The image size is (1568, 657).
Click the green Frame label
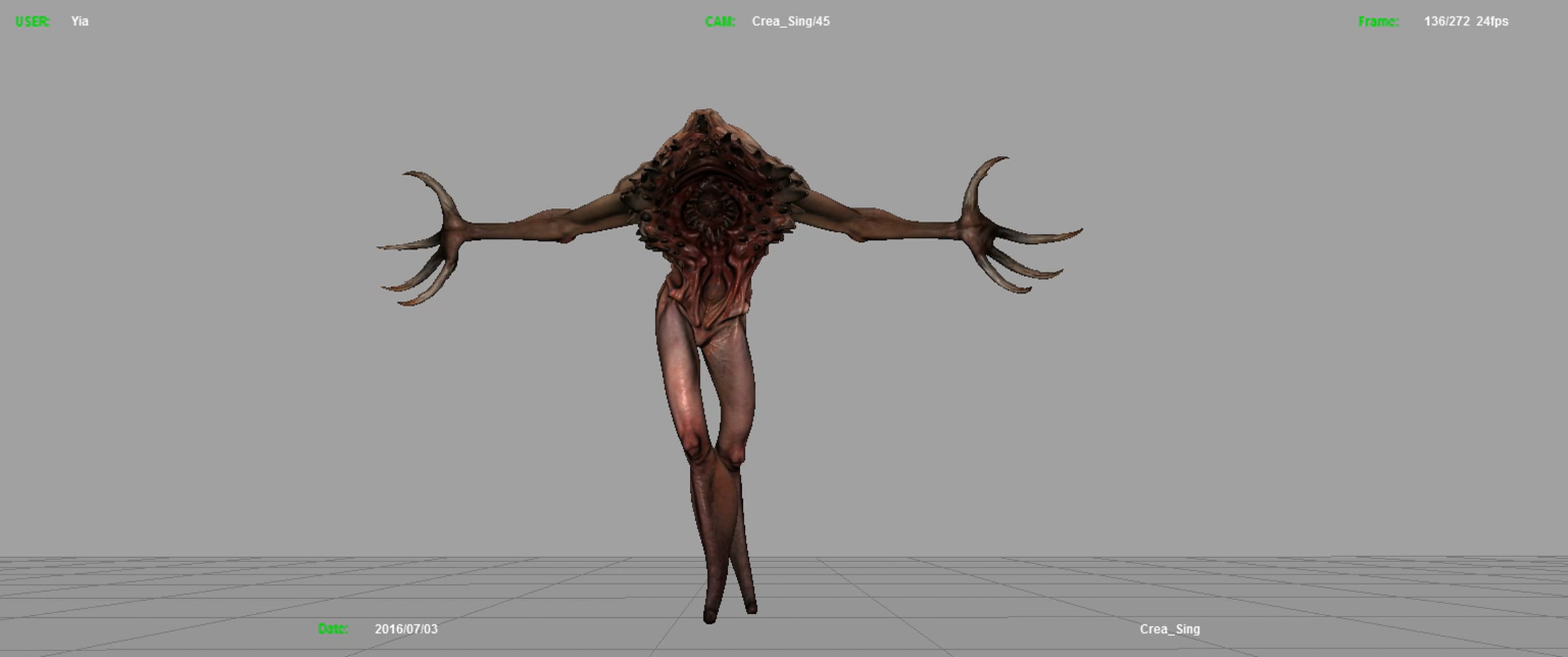[x=1379, y=22]
